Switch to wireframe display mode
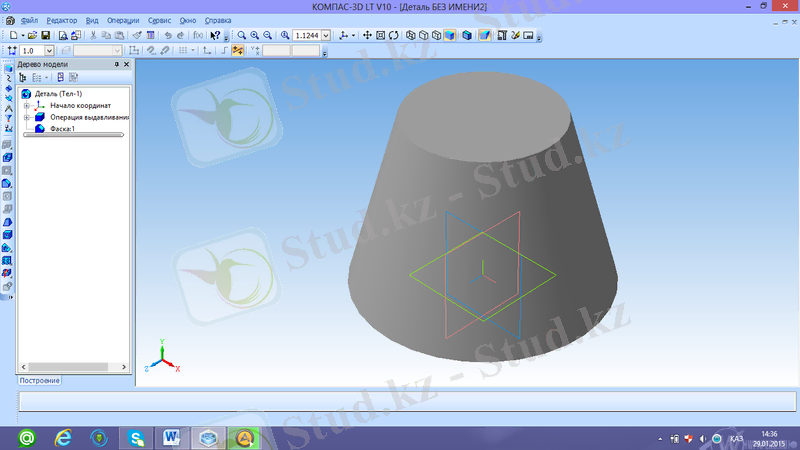This screenshot has width=800, height=450. [x=410, y=35]
